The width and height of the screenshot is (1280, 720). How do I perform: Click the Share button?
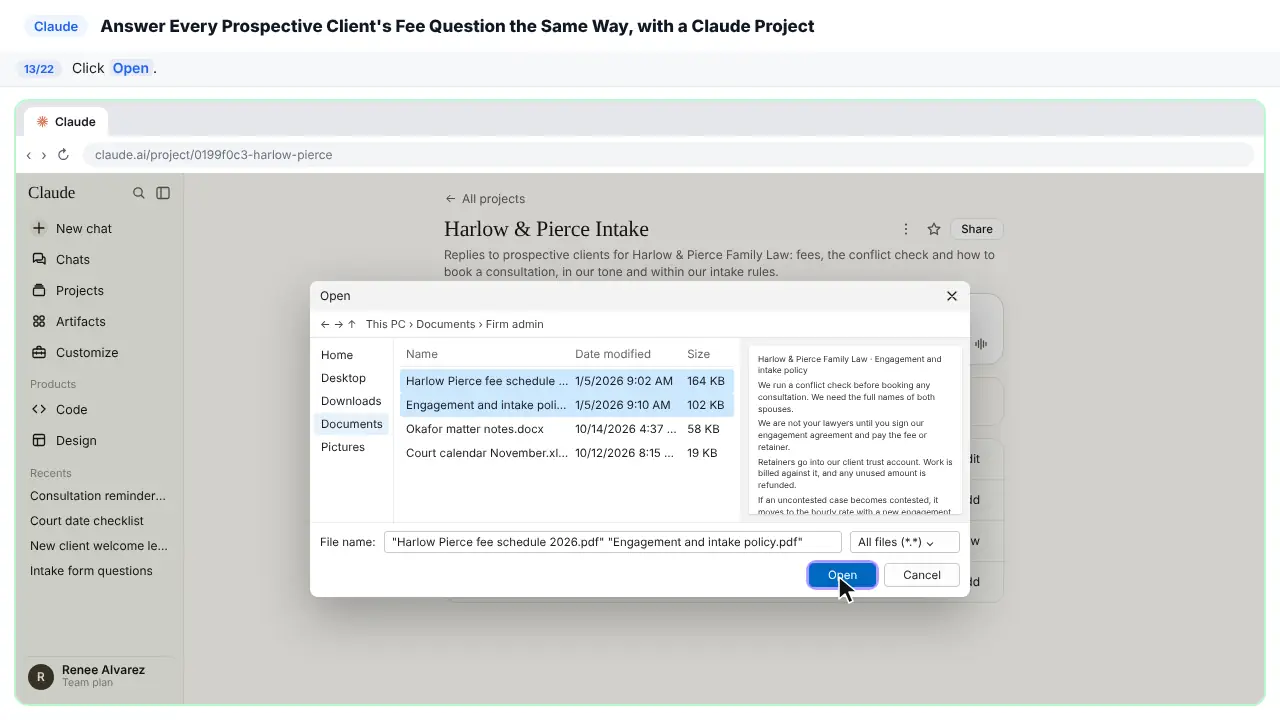[977, 229]
